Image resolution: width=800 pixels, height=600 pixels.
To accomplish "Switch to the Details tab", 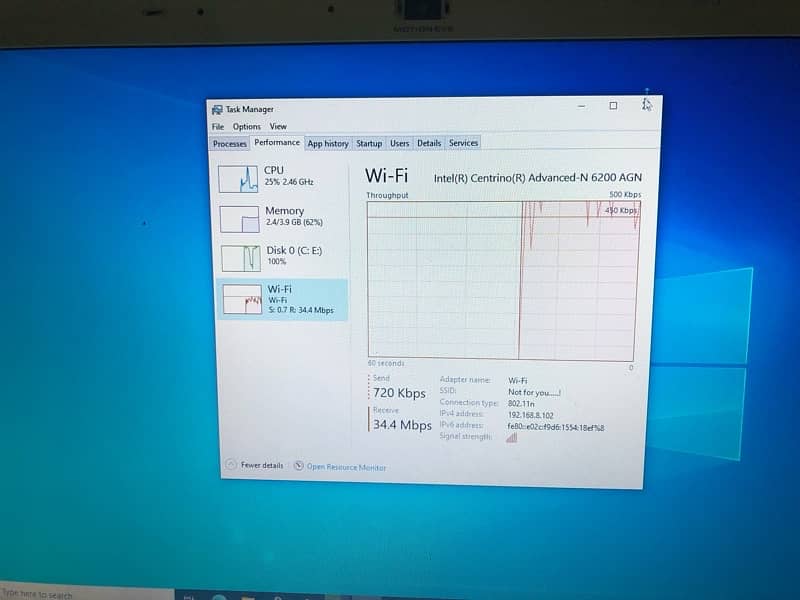I will click(x=429, y=144).
